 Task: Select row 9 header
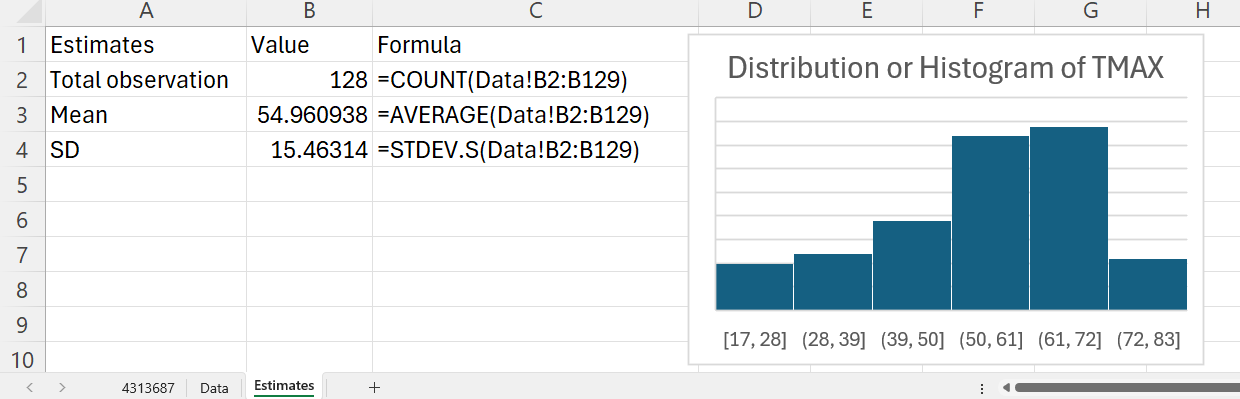22,325
